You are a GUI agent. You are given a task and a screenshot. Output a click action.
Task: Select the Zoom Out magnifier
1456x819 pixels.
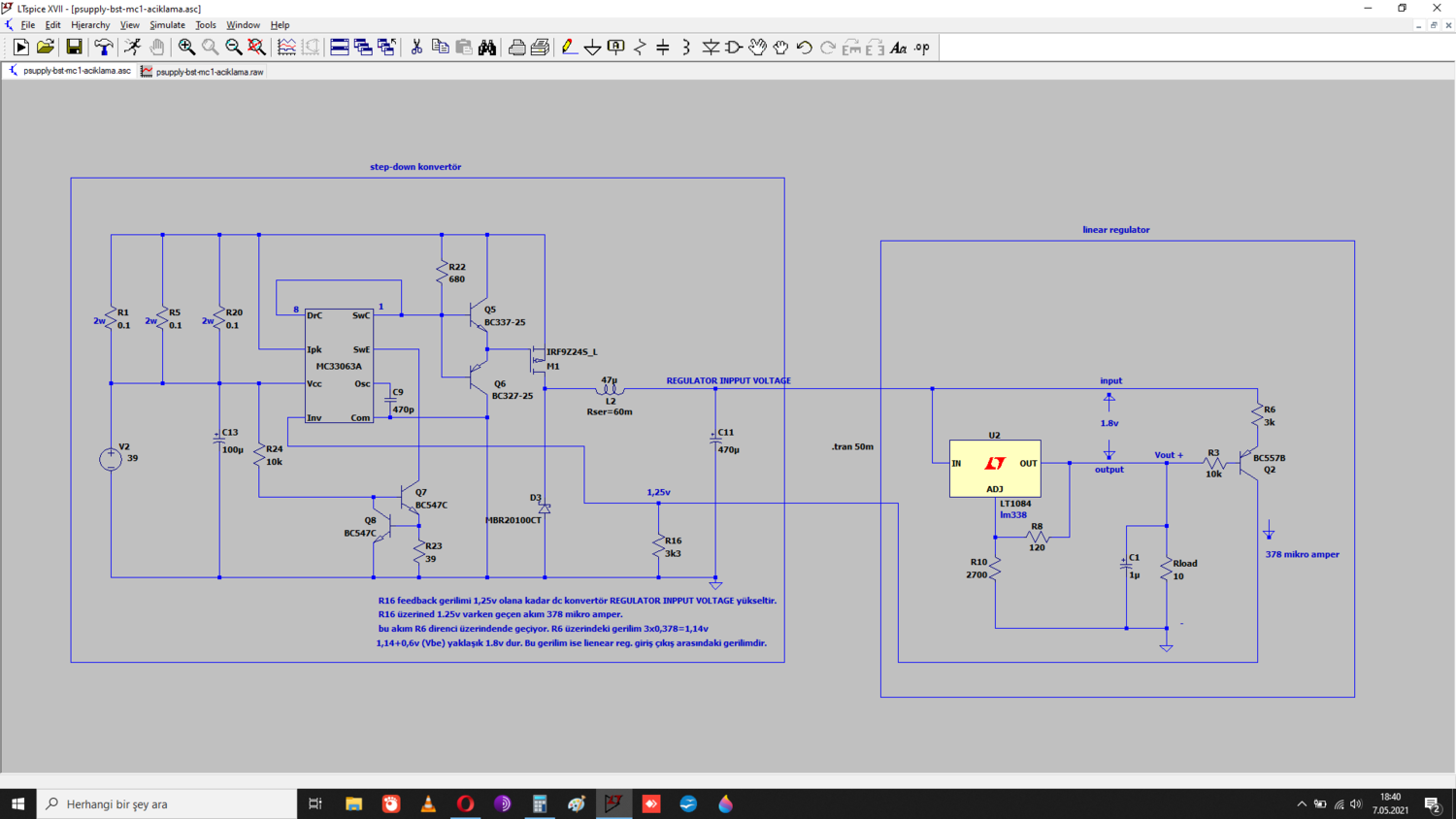(234, 48)
